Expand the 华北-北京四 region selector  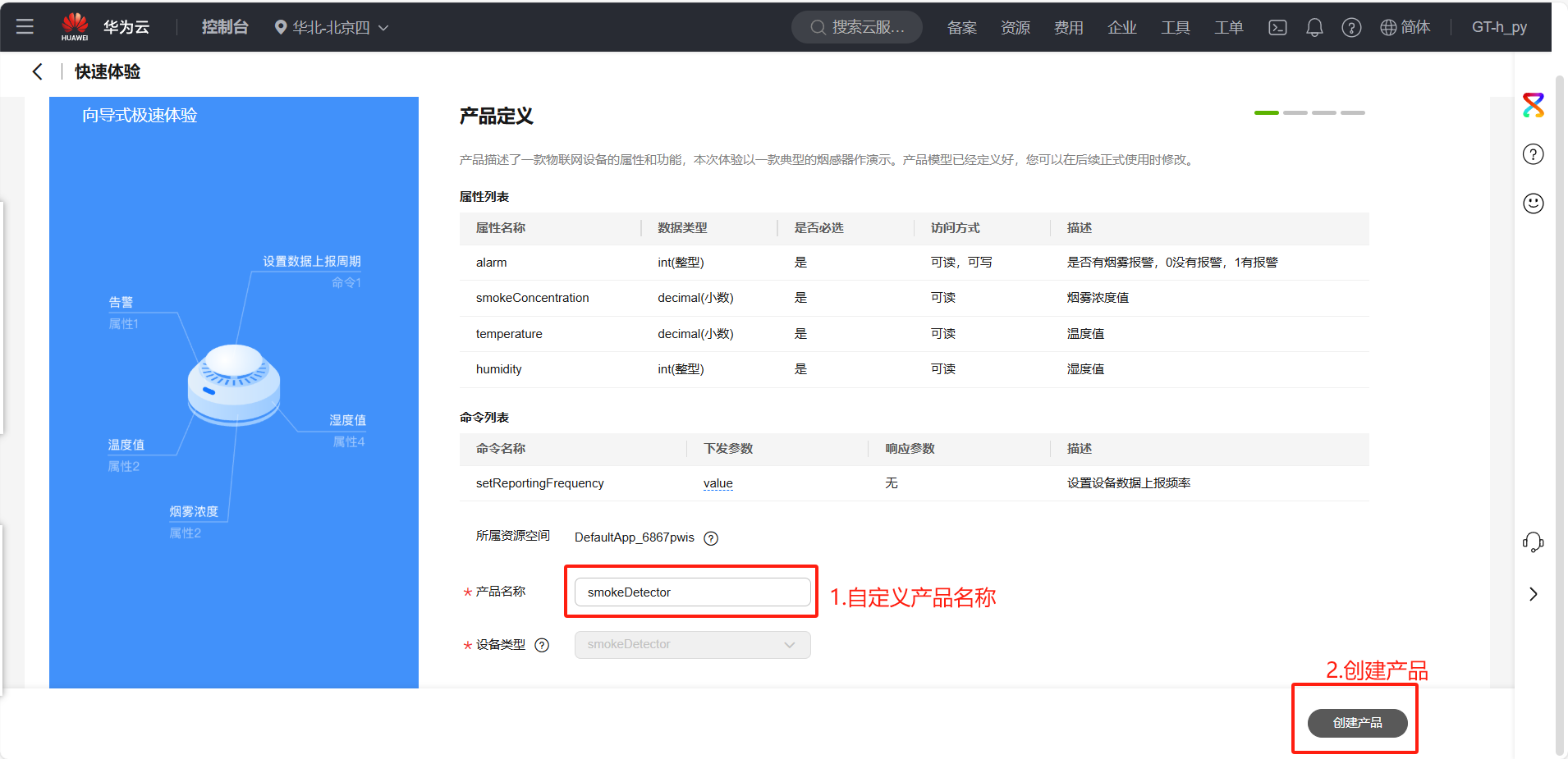click(331, 28)
